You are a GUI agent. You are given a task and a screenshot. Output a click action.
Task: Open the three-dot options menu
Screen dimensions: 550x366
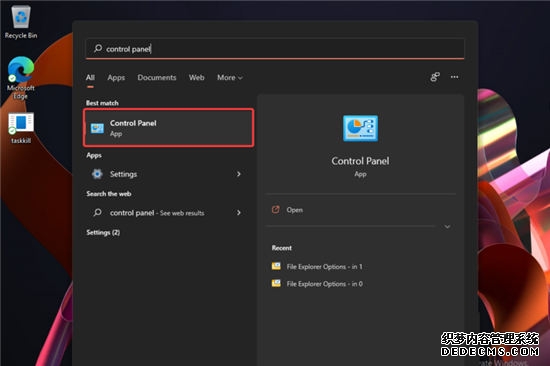click(454, 77)
